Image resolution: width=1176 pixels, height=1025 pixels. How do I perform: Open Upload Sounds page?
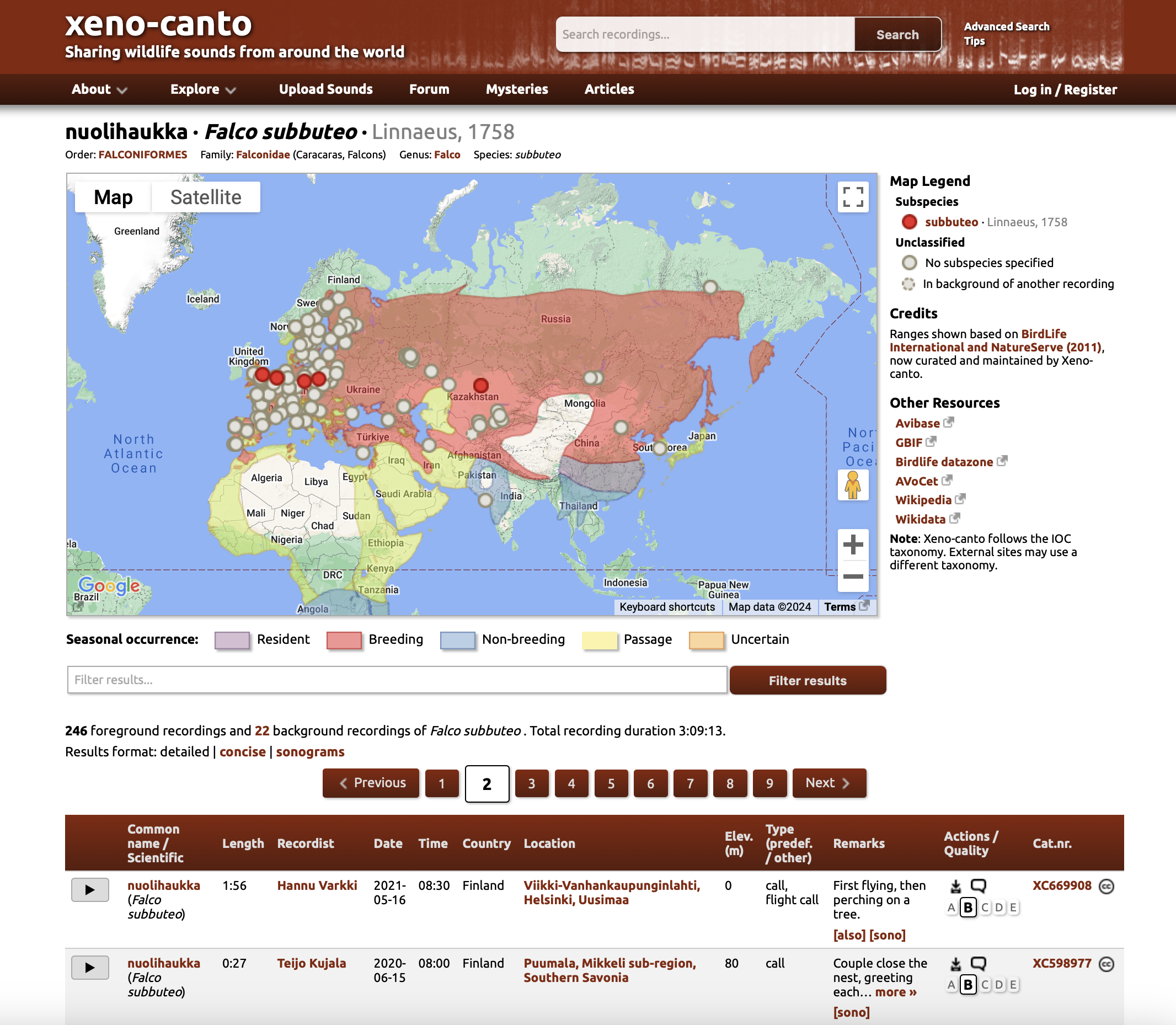pos(325,89)
